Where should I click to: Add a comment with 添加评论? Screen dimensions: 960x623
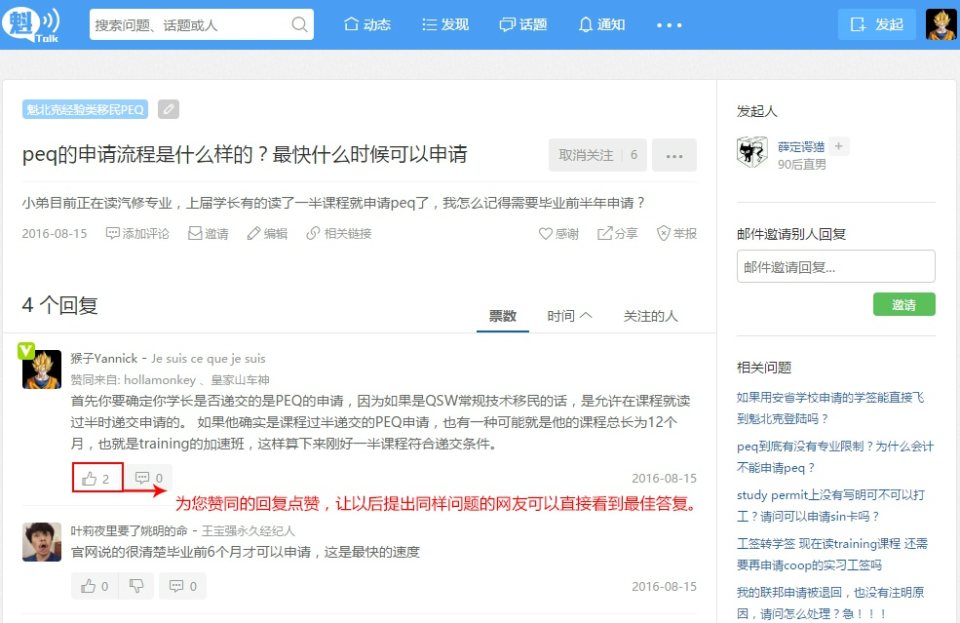click(138, 234)
